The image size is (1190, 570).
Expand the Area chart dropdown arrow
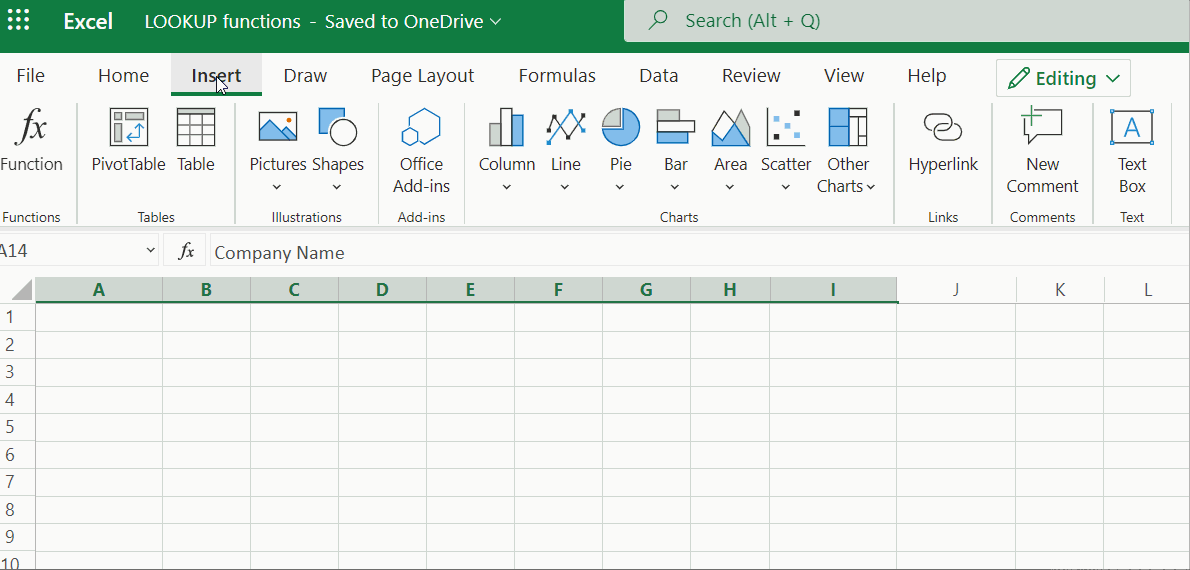point(731,187)
